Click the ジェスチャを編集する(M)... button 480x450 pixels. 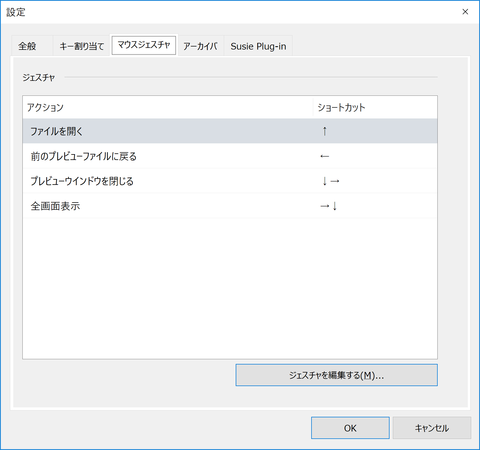point(337,375)
